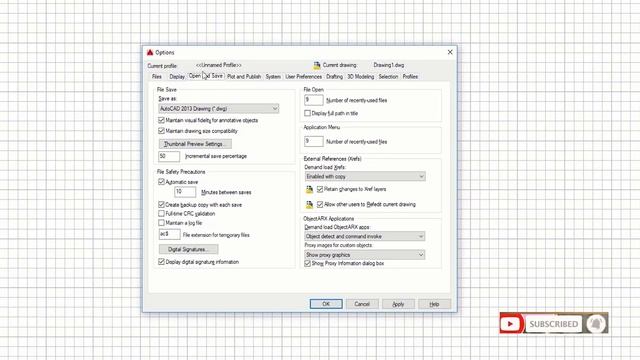Open the Save as file format dropdown
Viewport: 640px width, 360px height.
click(218, 109)
